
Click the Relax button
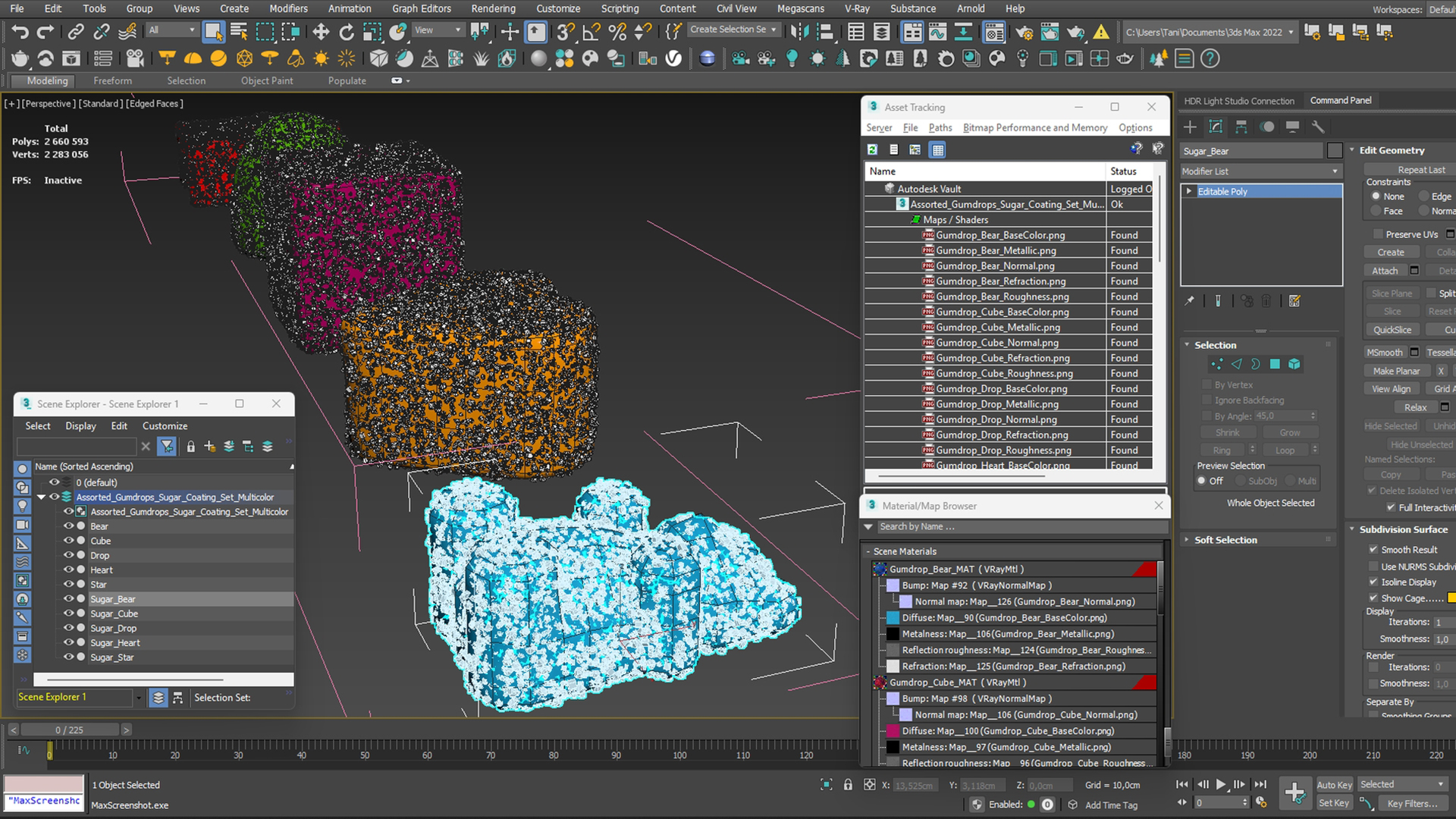(1415, 407)
